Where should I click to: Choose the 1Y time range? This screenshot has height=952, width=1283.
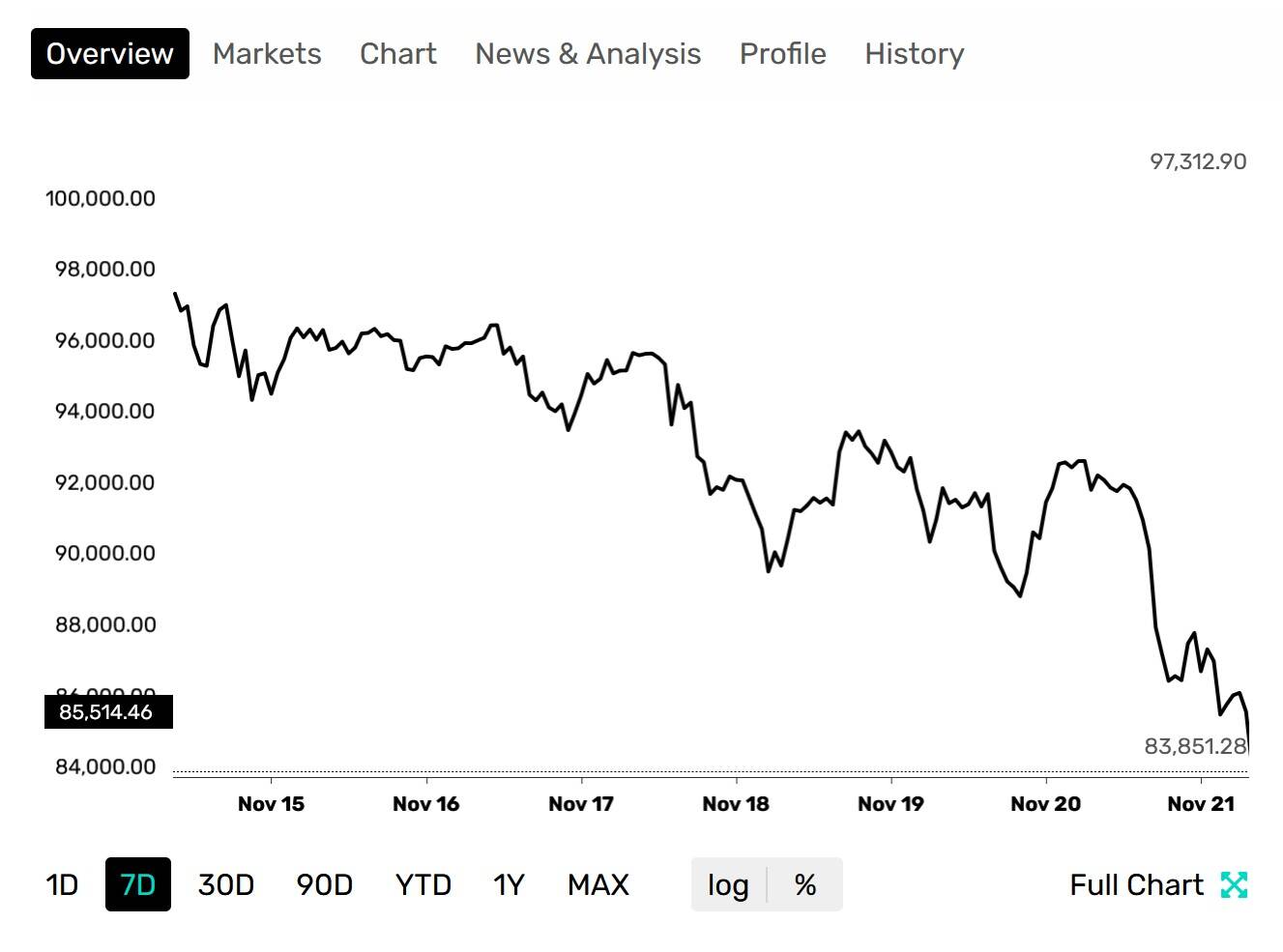point(509,884)
